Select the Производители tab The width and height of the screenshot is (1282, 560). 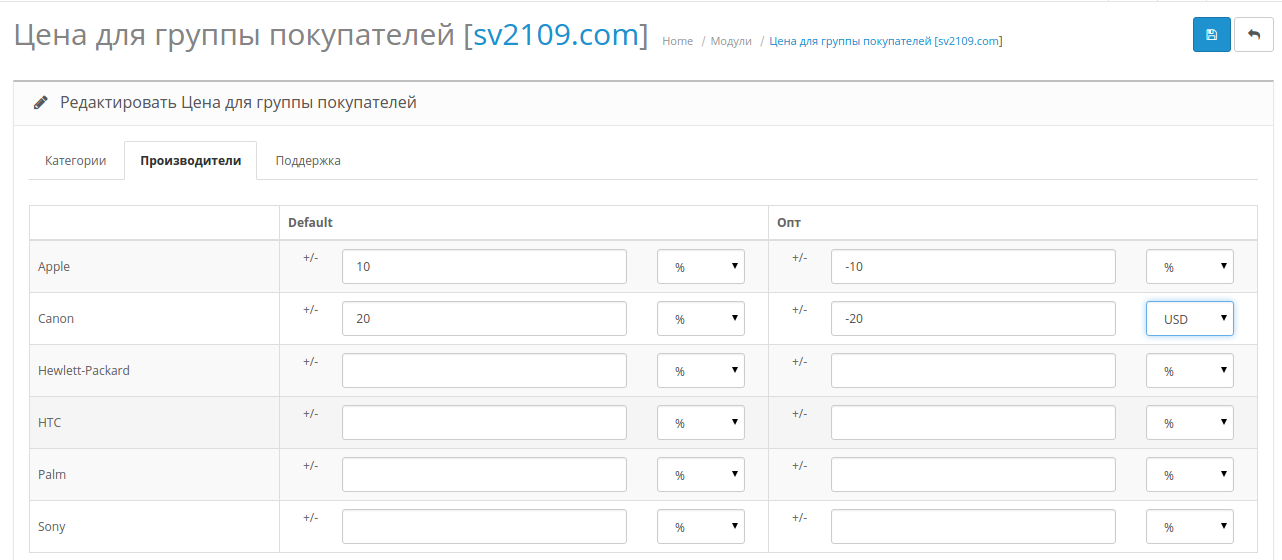click(191, 160)
